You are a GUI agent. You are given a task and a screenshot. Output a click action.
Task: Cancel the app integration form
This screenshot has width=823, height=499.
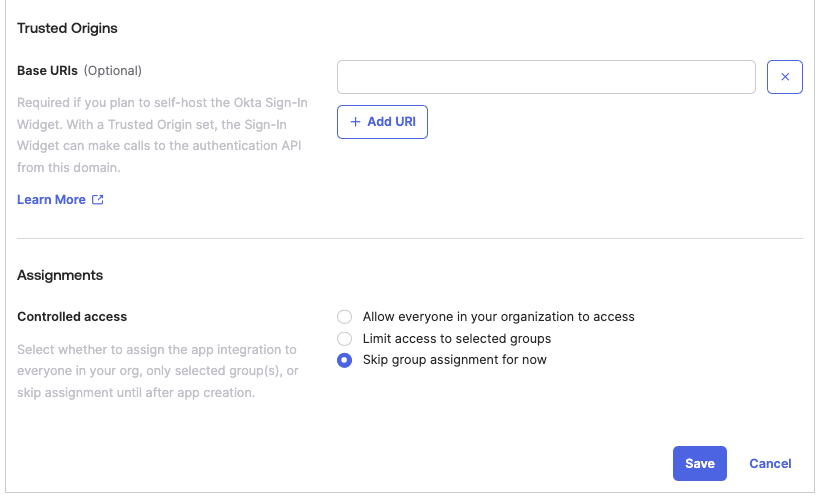(x=770, y=464)
